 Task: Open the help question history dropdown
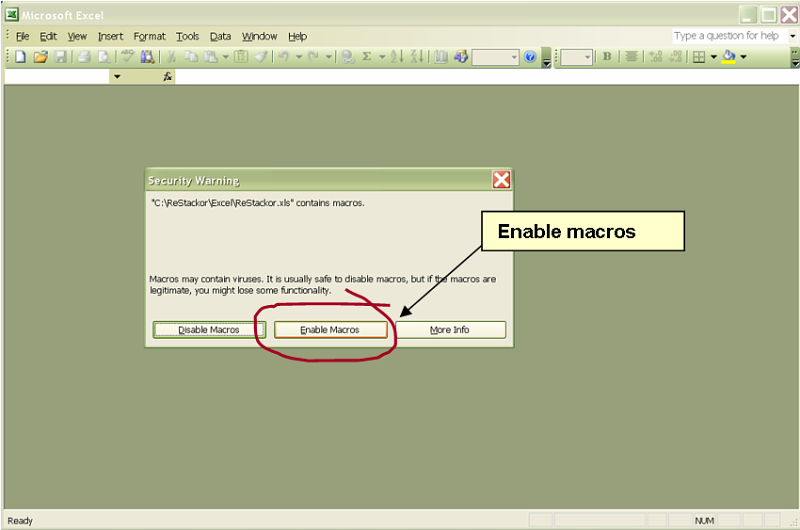(x=792, y=36)
